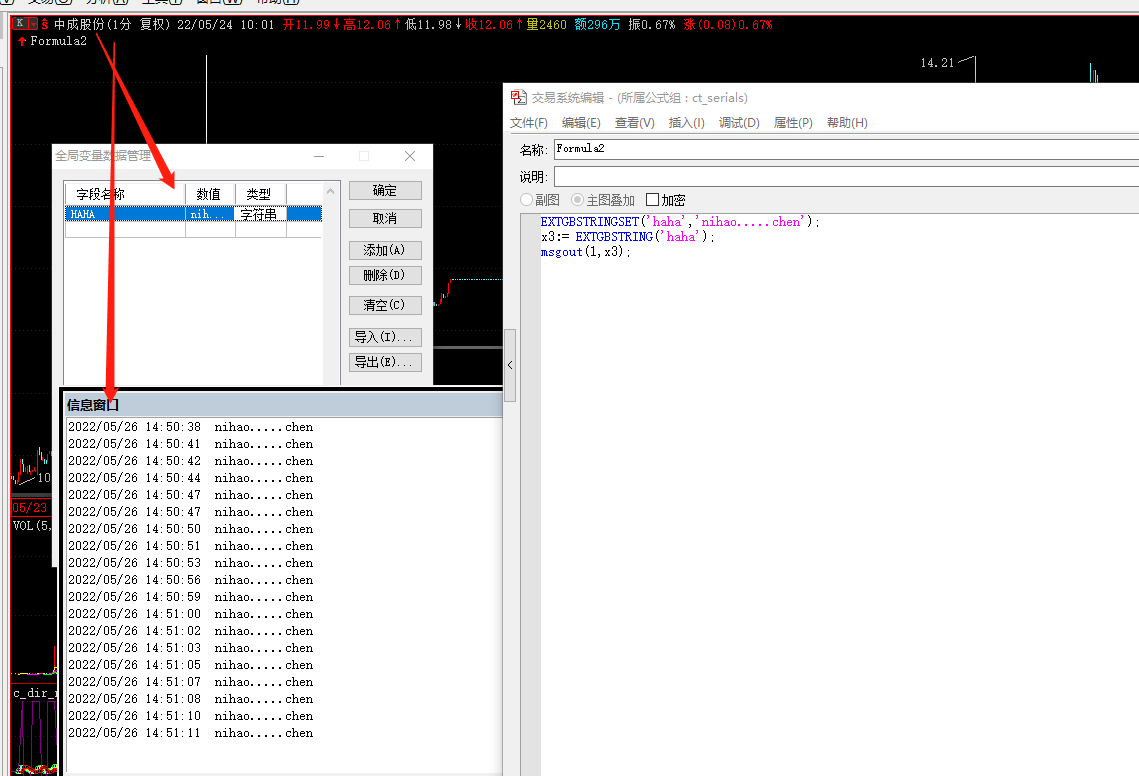Click the log entry at 14:51:11
This screenshot has height=776, width=1139.
click(x=190, y=733)
